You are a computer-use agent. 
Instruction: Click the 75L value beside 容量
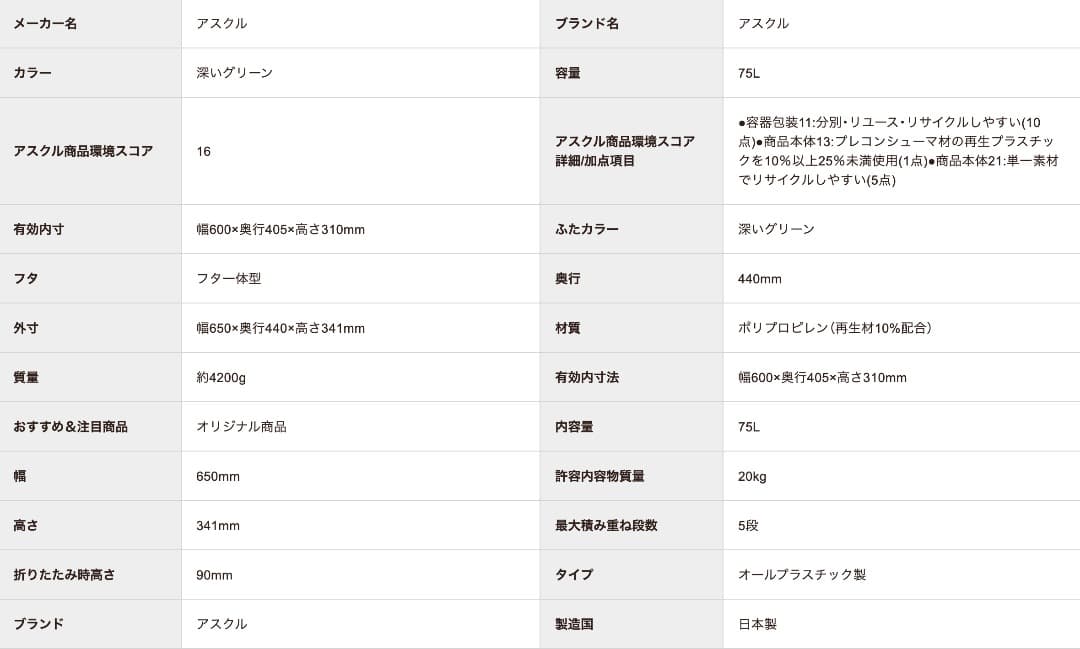coord(749,73)
